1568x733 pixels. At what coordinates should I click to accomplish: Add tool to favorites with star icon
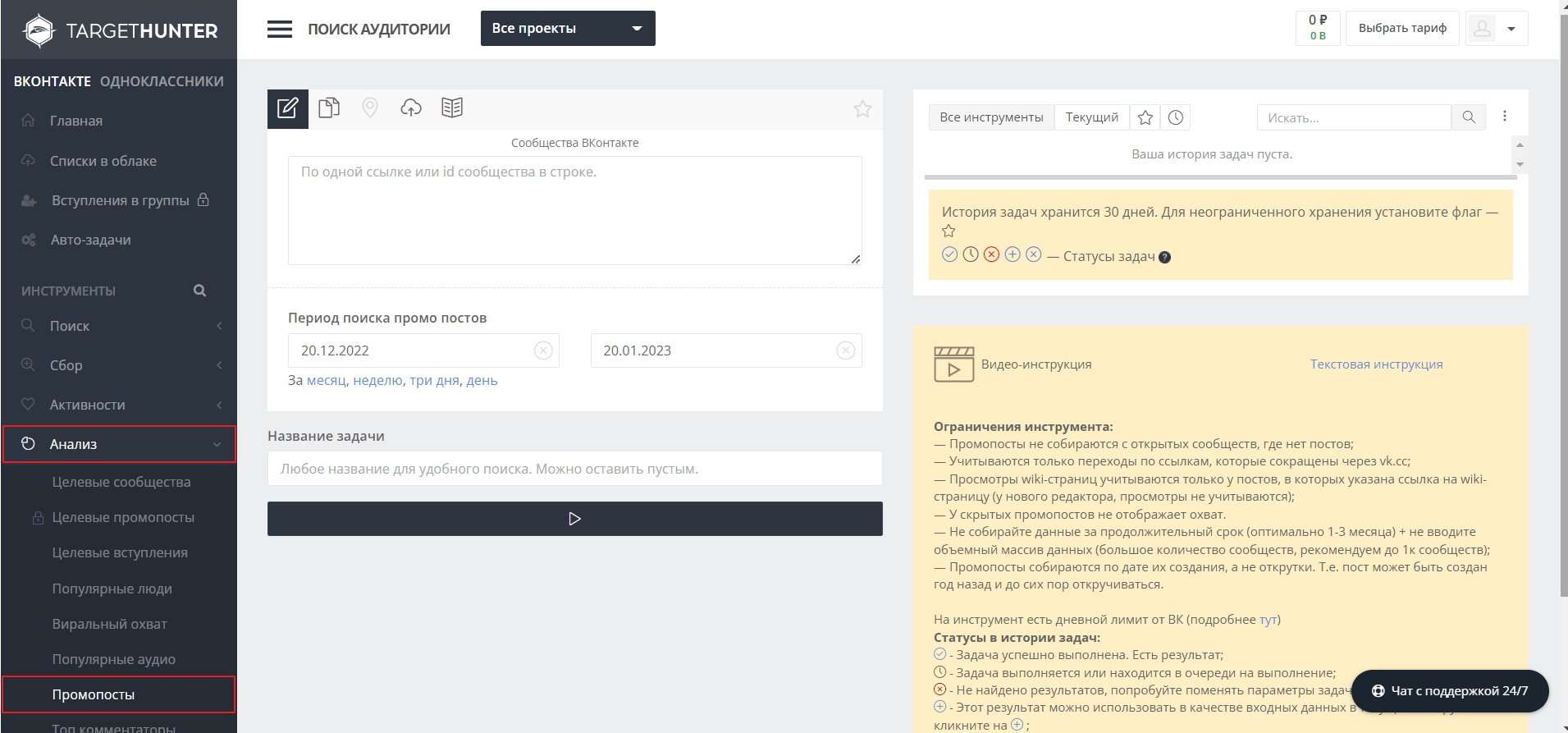862,109
